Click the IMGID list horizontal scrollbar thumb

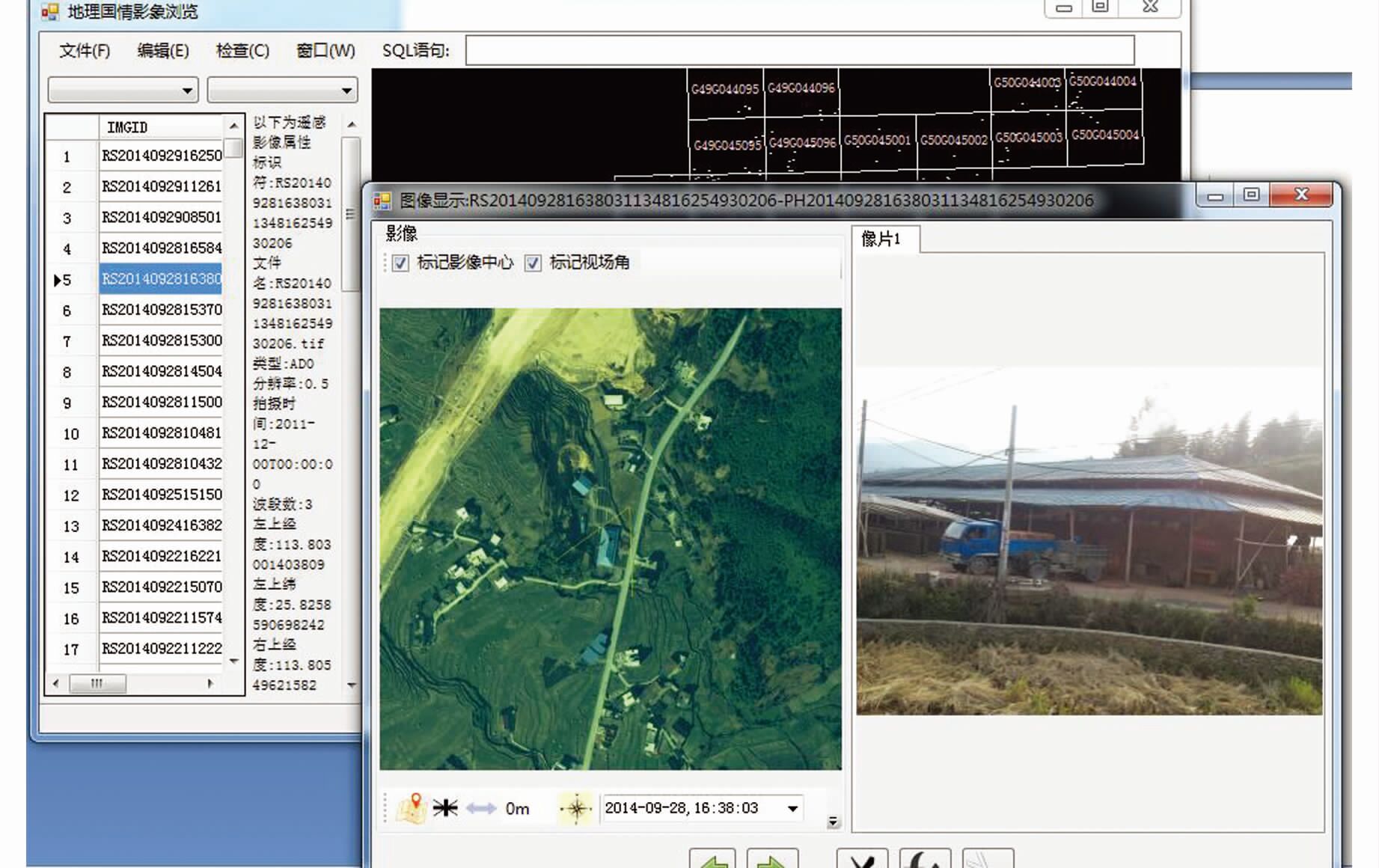pyautogui.click(x=97, y=683)
